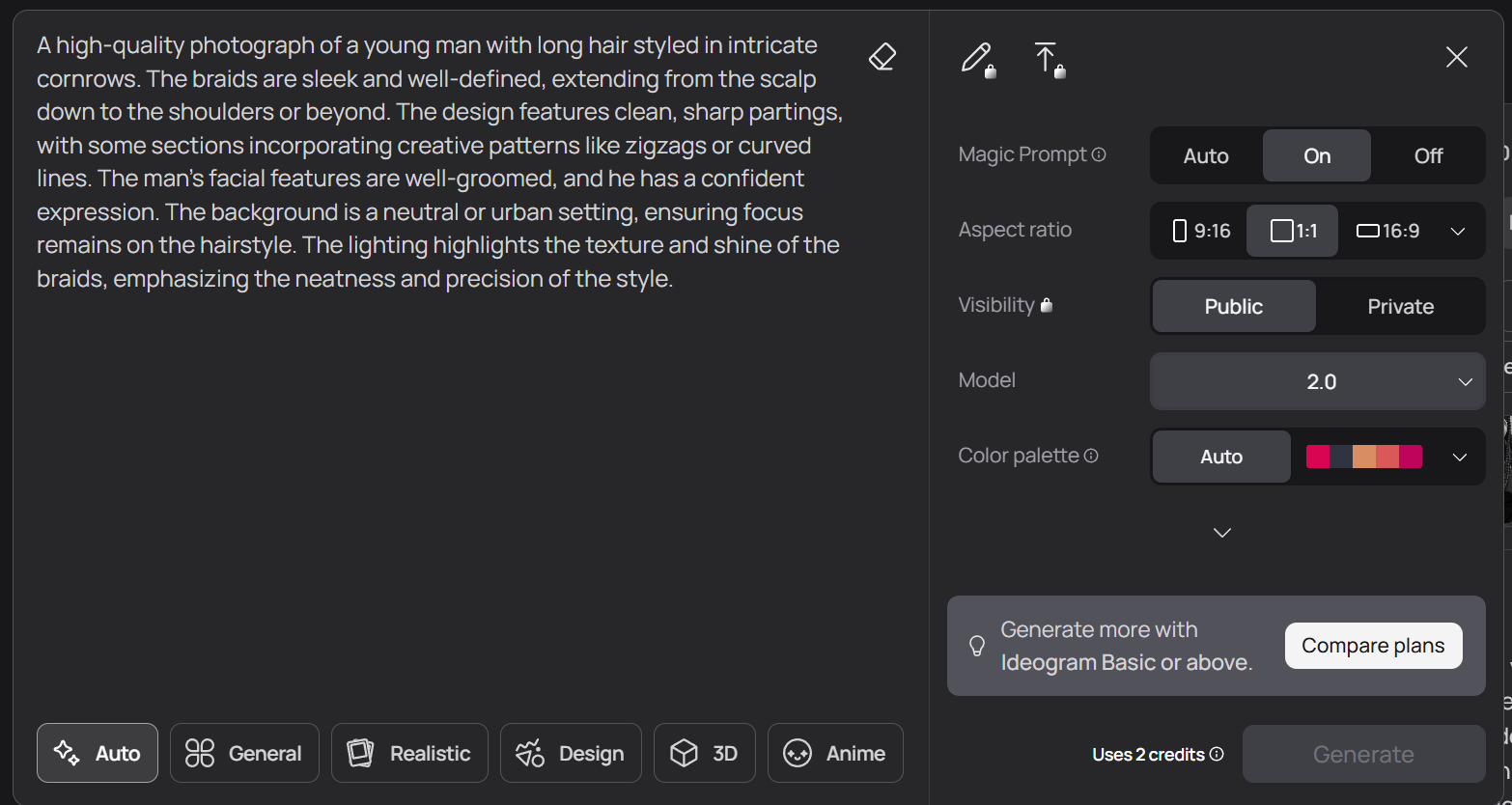Click the credits info icon
This screenshot has width=1512, height=805.
1217,754
